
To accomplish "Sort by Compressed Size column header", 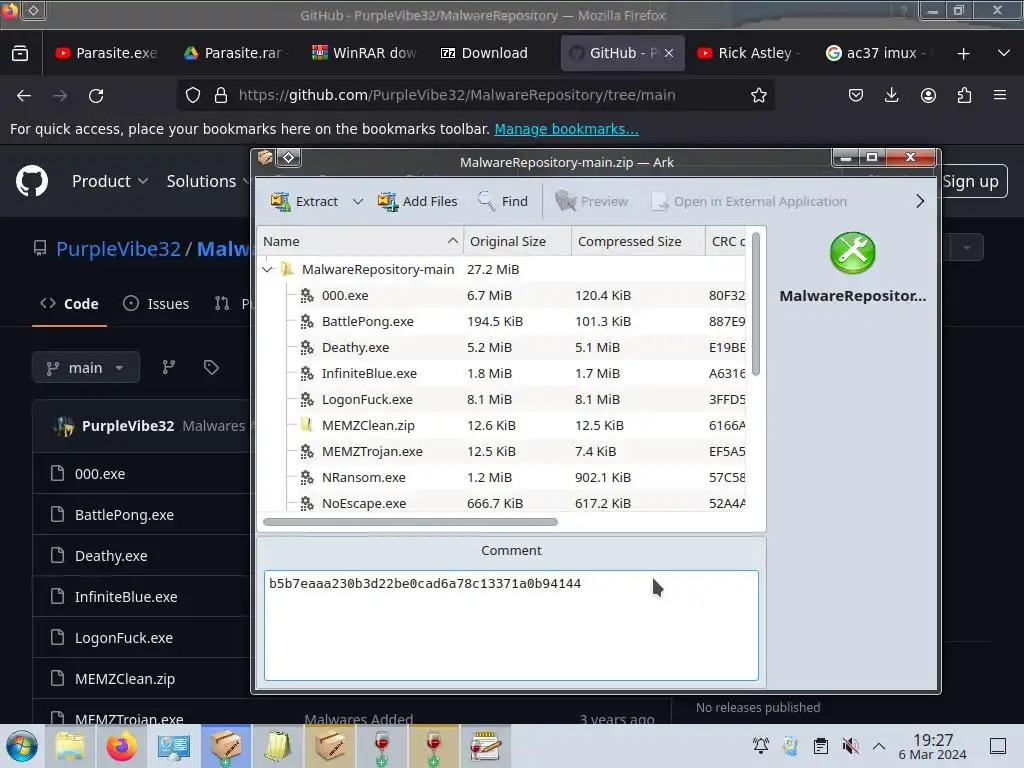I will coord(638,241).
